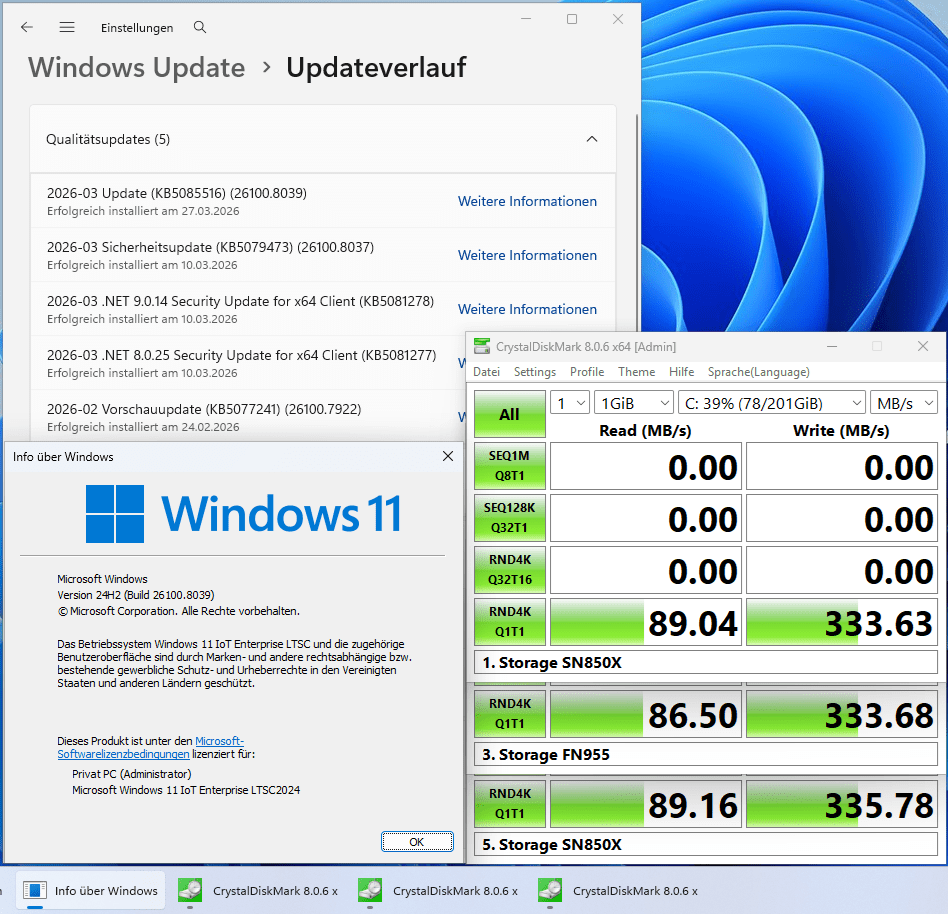Maximize the Einstellungen settings window
The height and width of the screenshot is (914, 948).
(x=572, y=19)
